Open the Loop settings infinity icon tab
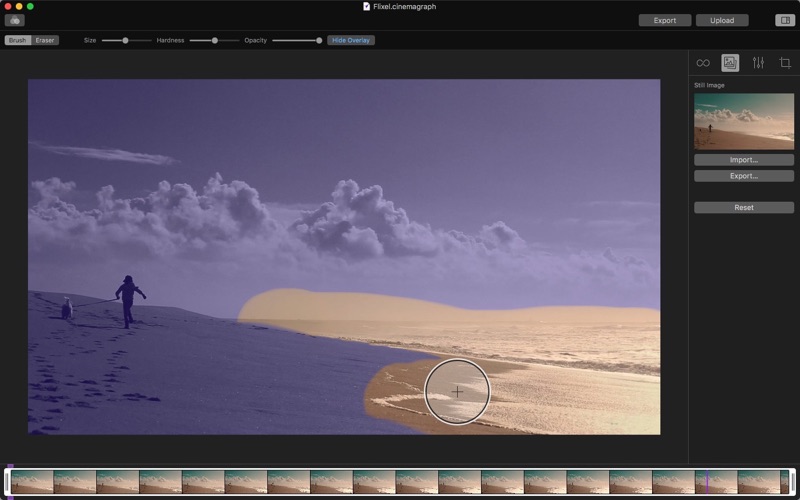Image resolution: width=800 pixels, height=500 pixels. (x=703, y=63)
